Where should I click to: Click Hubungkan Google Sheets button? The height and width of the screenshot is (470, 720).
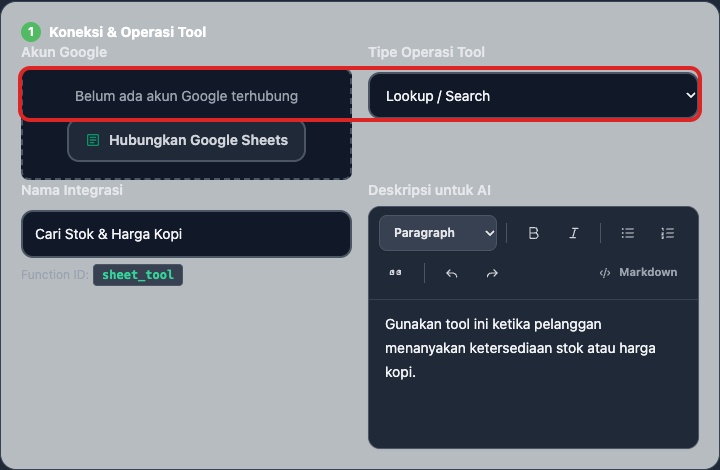[x=186, y=140]
